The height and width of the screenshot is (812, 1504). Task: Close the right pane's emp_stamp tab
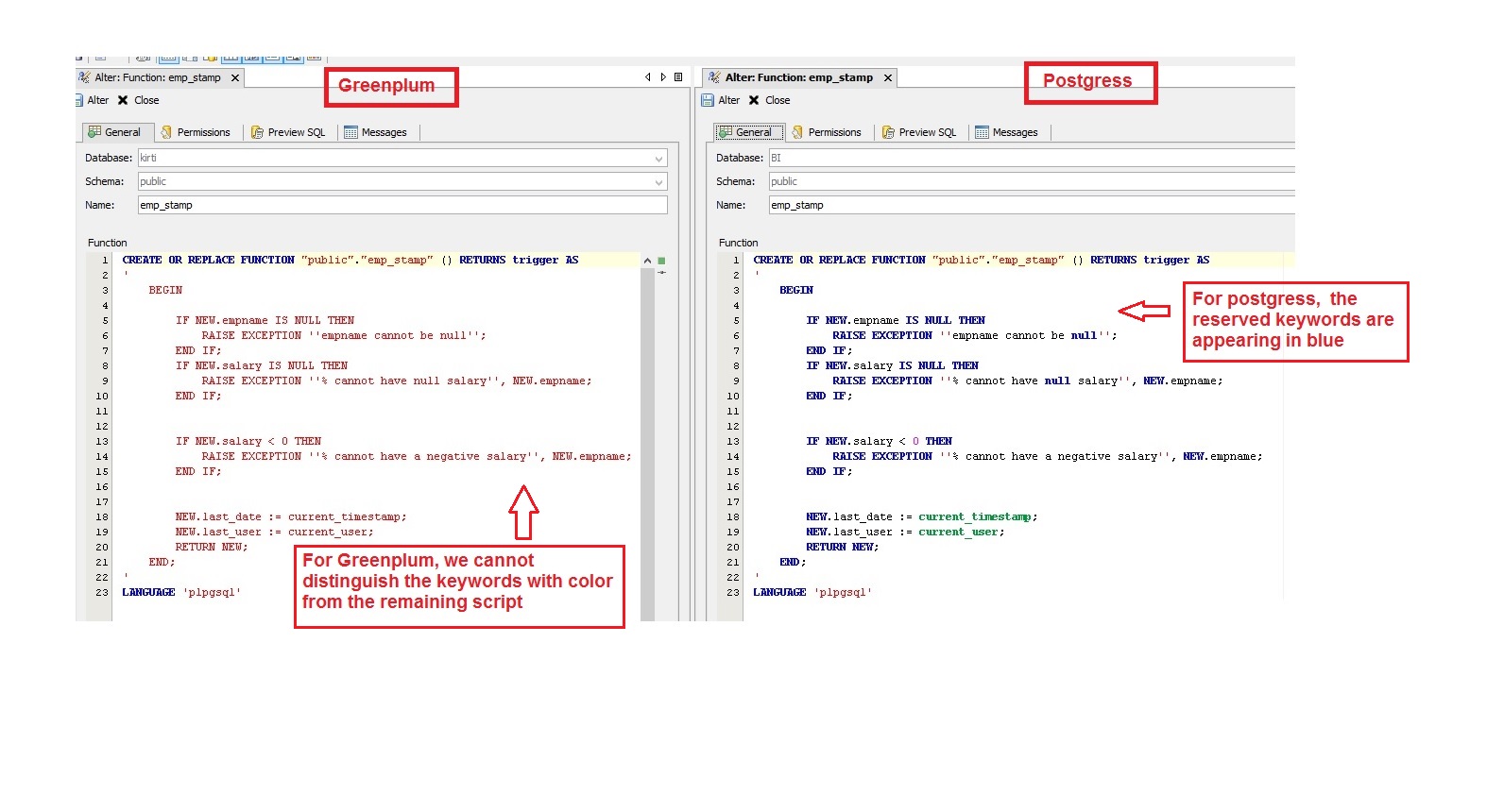(888, 77)
